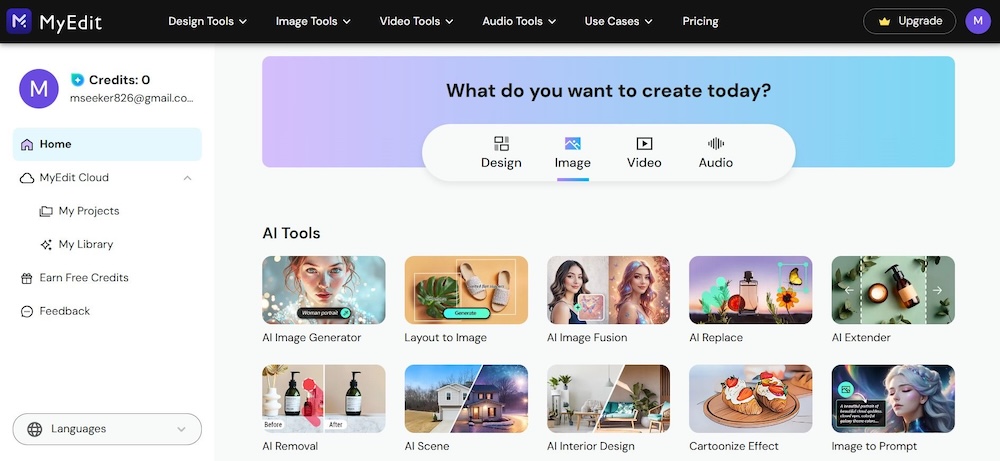1000x461 pixels.
Task: Open the Languages dropdown
Action: pyautogui.click(x=107, y=429)
